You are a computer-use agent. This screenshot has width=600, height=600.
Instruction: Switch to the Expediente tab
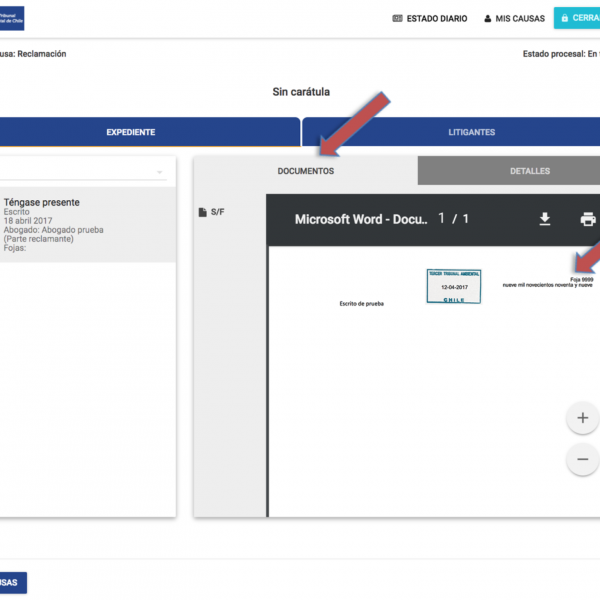[130, 132]
